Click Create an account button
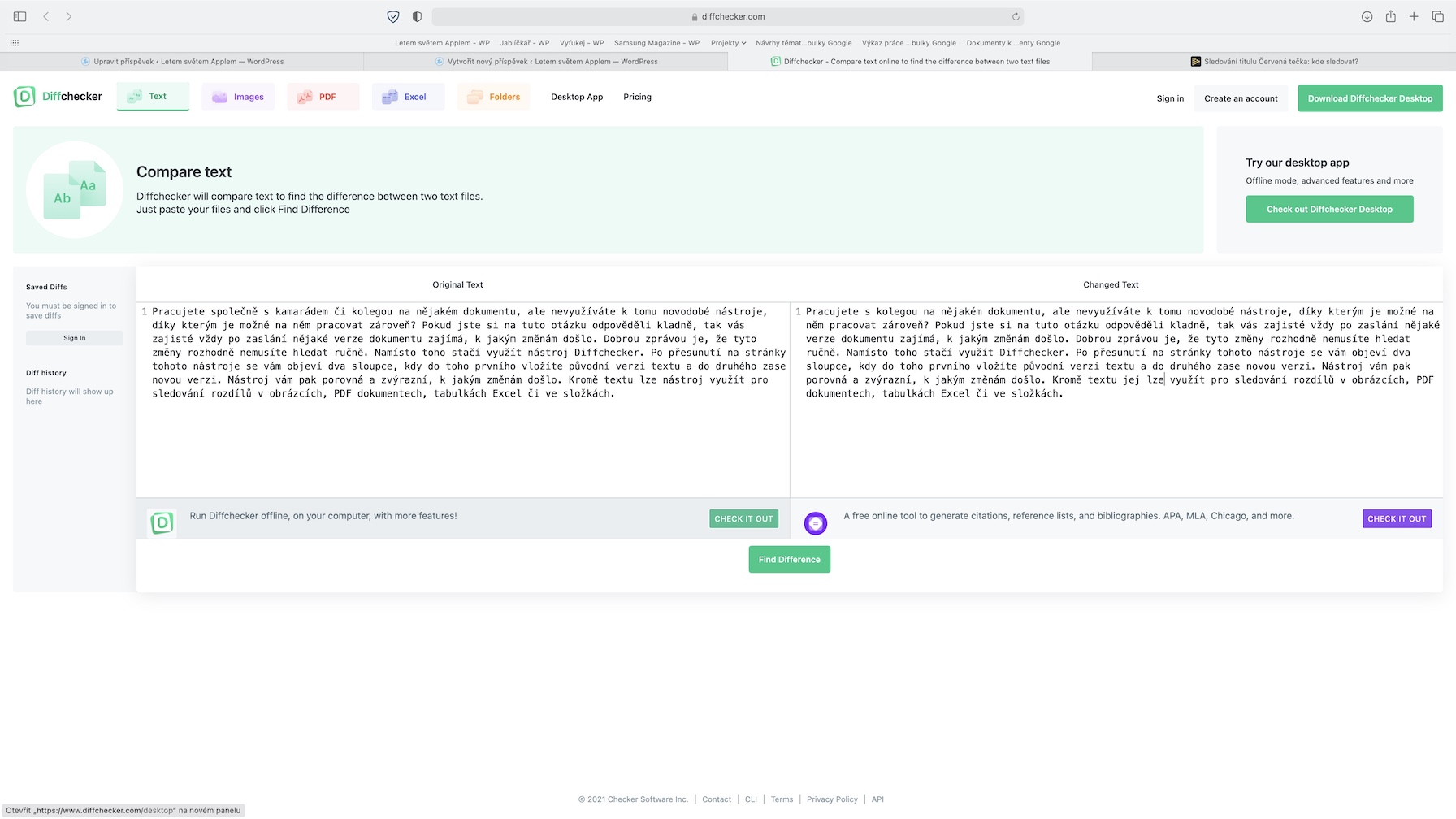The width and height of the screenshot is (1456, 819). pyautogui.click(x=1241, y=98)
